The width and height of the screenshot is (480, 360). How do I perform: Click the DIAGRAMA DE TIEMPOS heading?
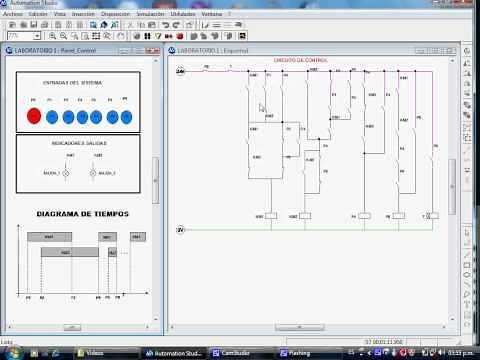point(82,214)
